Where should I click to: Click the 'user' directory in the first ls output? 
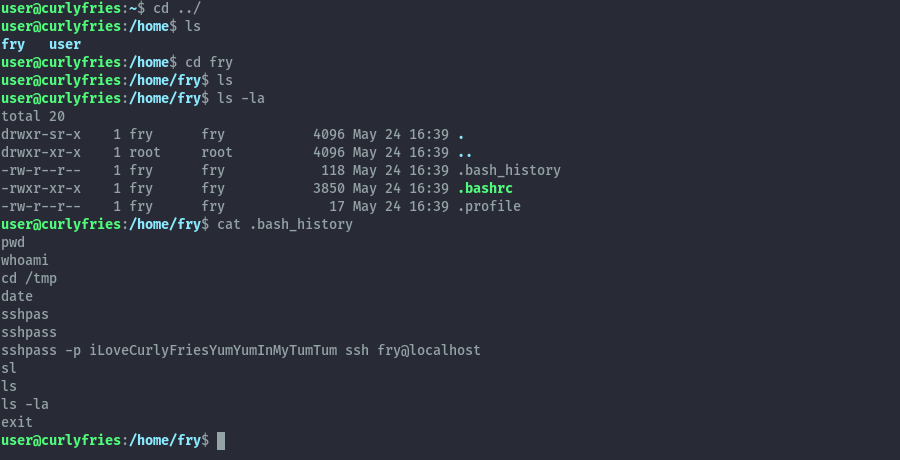[x=65, y=44]
